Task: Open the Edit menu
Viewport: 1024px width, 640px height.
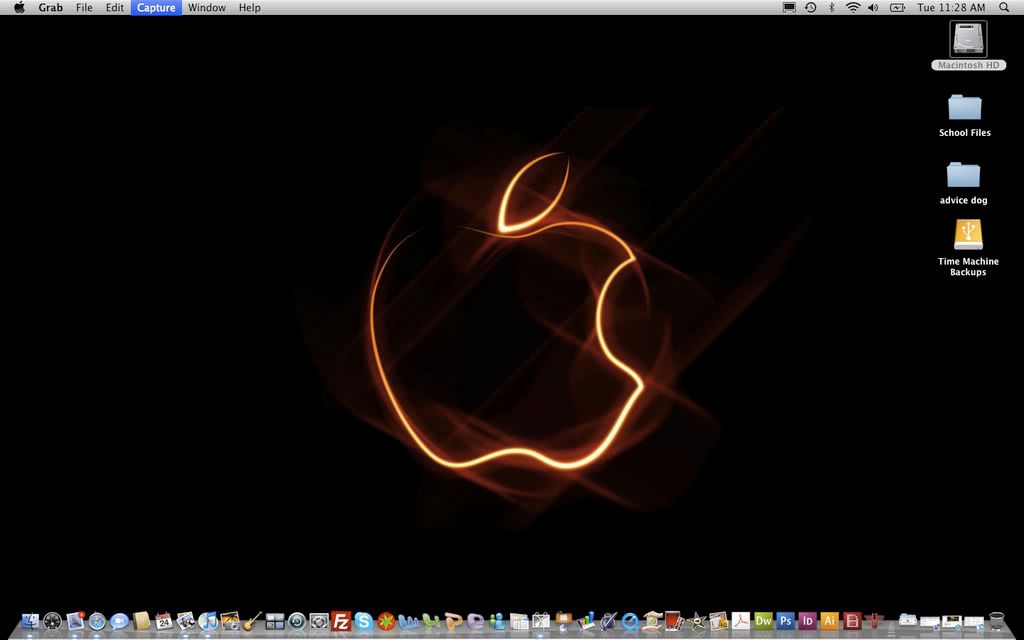Action: (x=115, y=7)
